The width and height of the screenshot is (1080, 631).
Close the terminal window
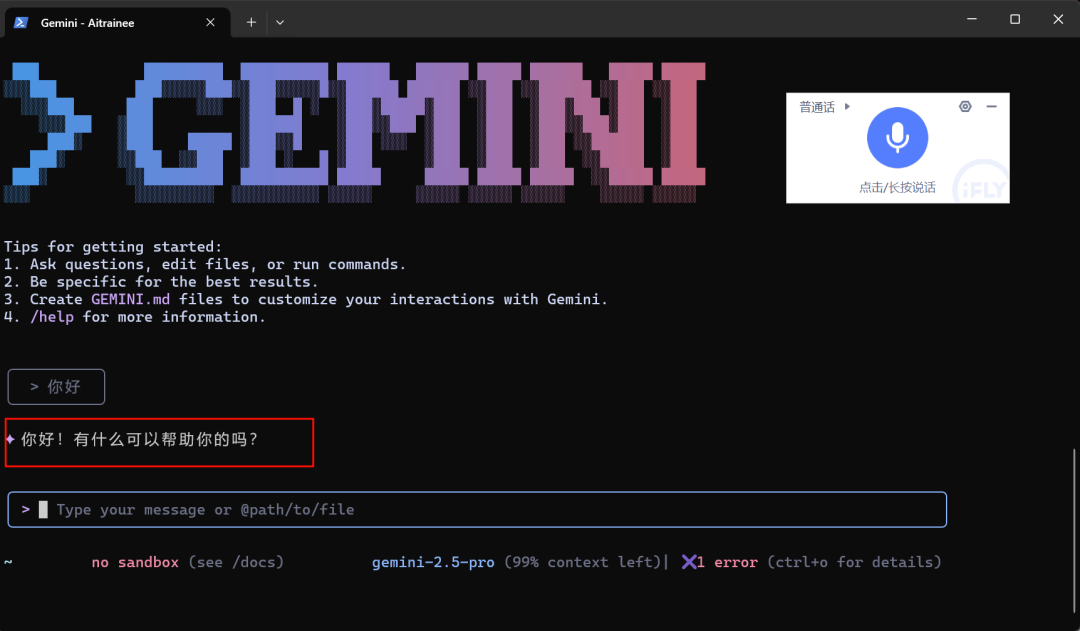(1058, 19)
